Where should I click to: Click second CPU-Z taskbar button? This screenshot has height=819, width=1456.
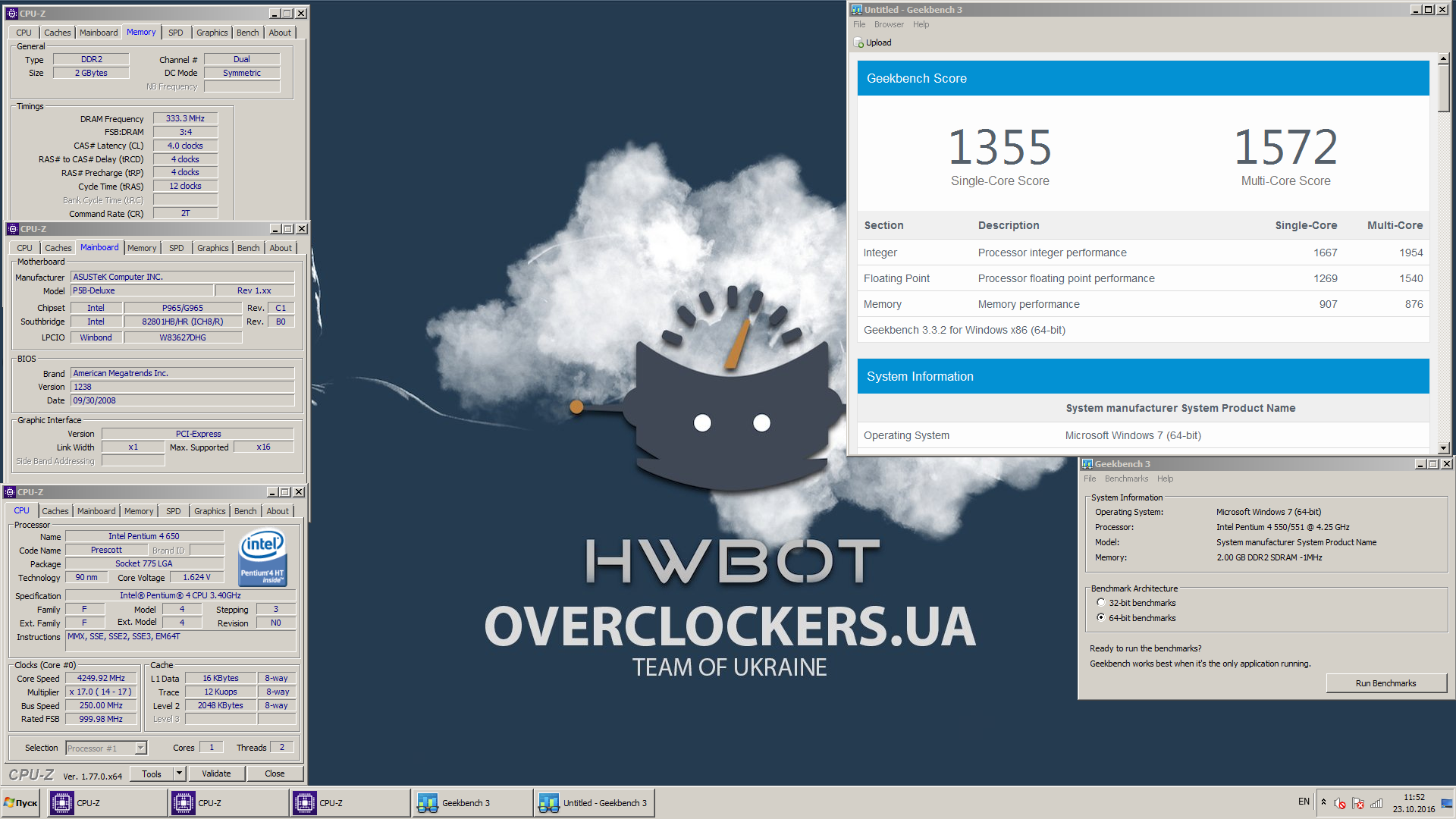(x=229, y=802)
